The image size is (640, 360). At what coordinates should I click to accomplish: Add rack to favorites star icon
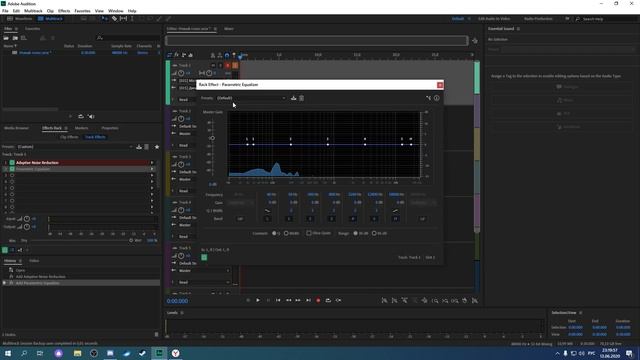tap(157, 147)
